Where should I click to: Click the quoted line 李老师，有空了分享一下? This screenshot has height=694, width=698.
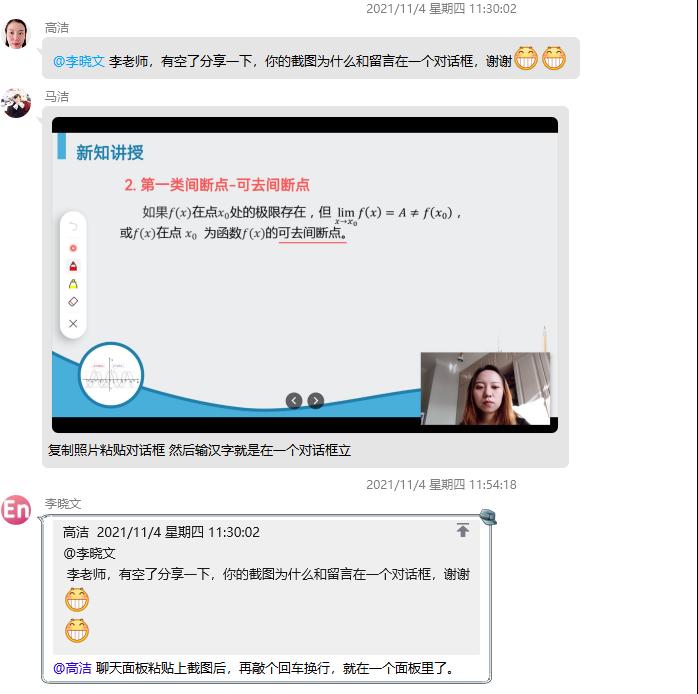(138, 574)
